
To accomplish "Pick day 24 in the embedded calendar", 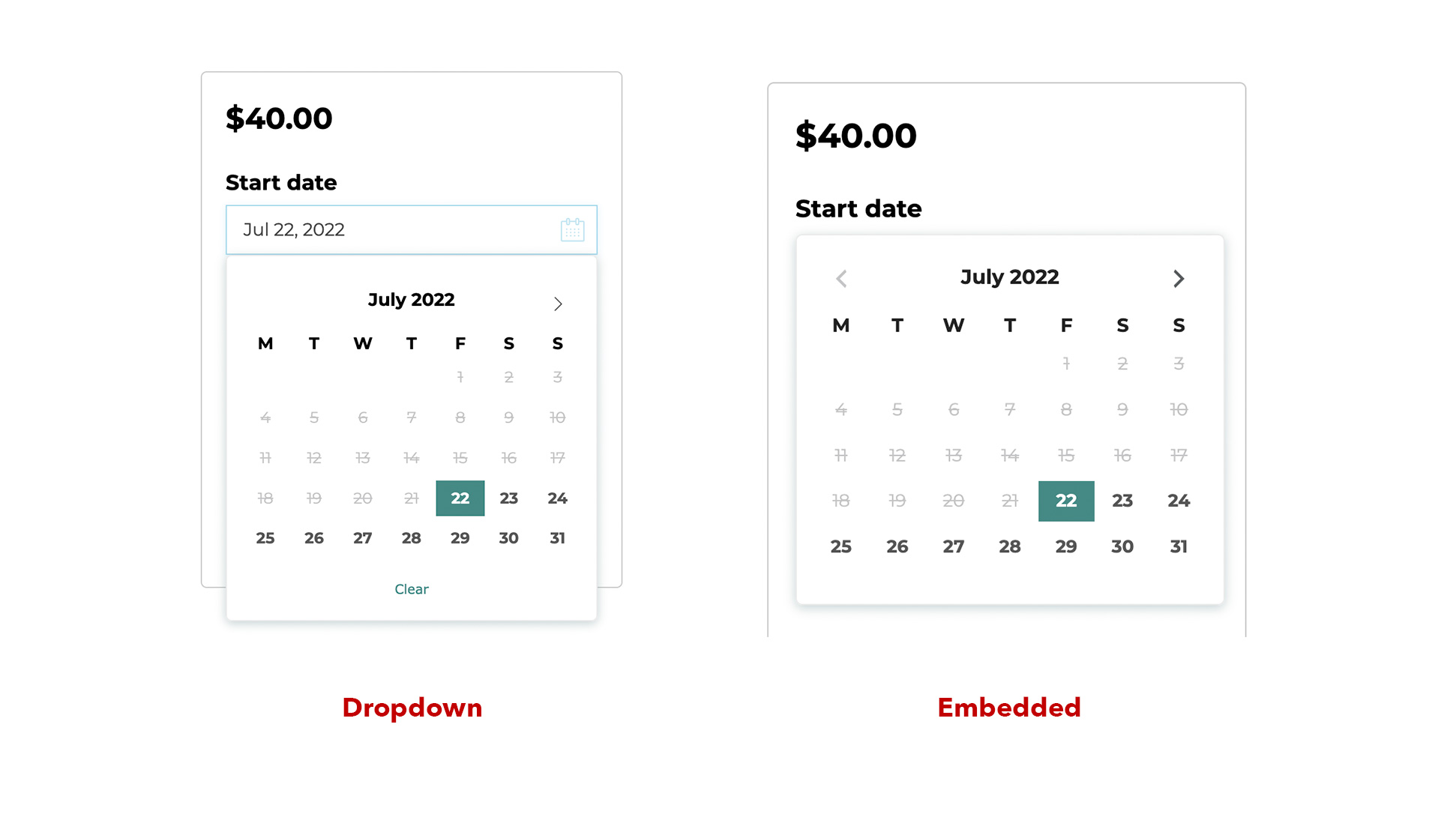I will (x=1179, y=501).
